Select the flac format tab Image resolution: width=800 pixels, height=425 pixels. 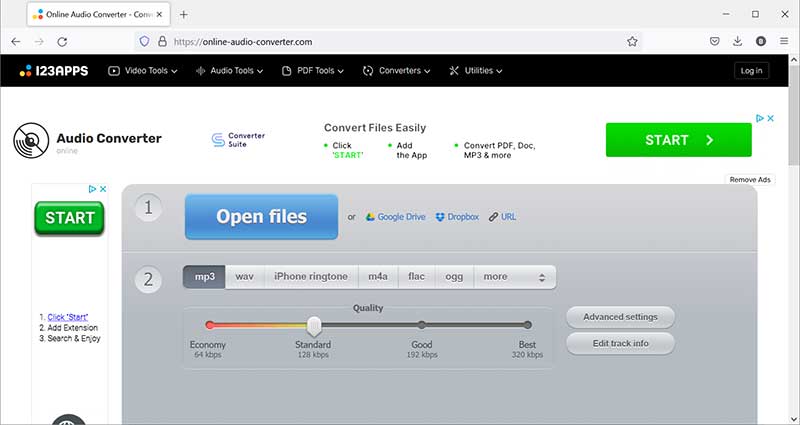click(416, 277)
